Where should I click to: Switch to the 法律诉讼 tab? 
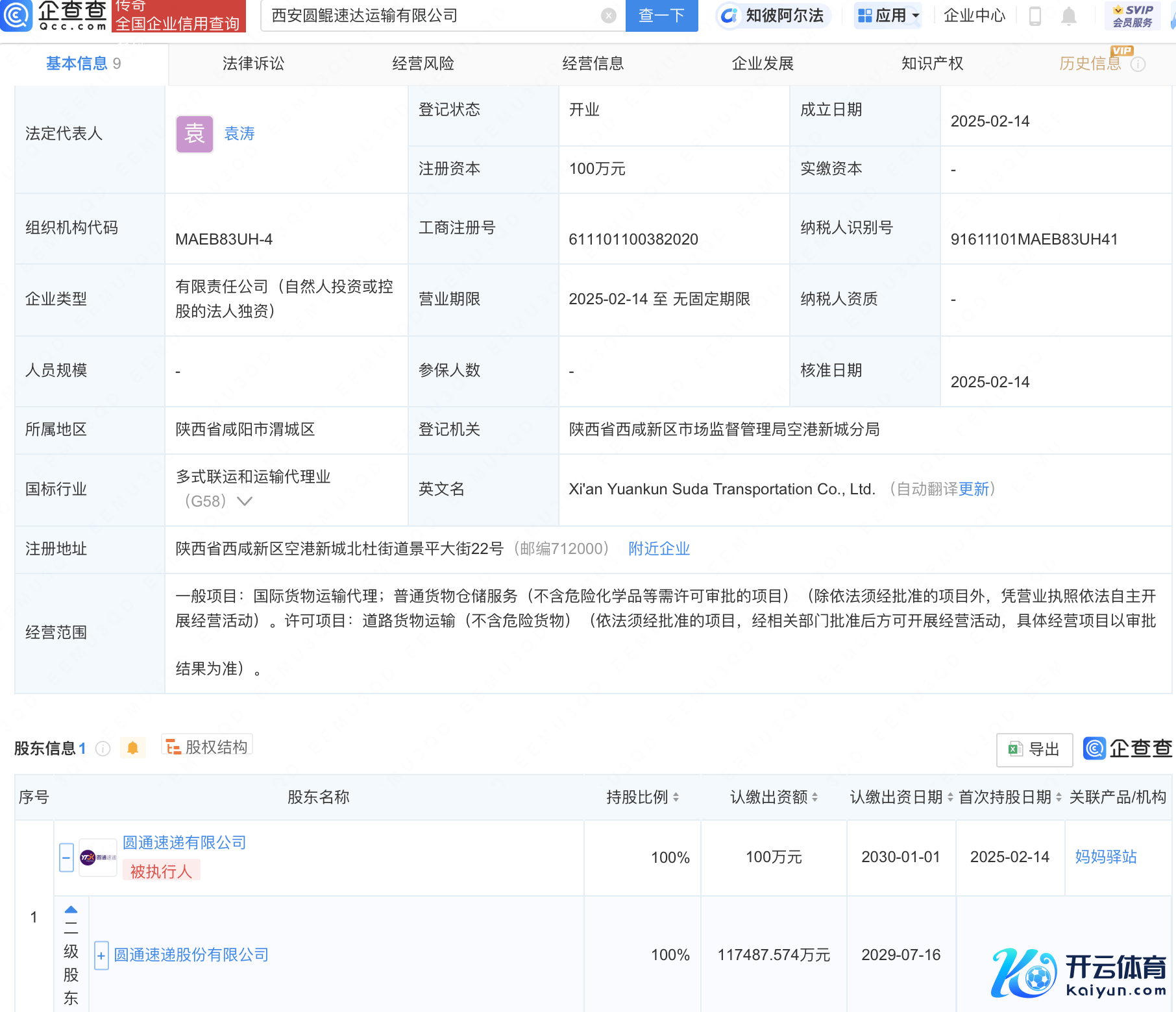(x=253, y=64)
